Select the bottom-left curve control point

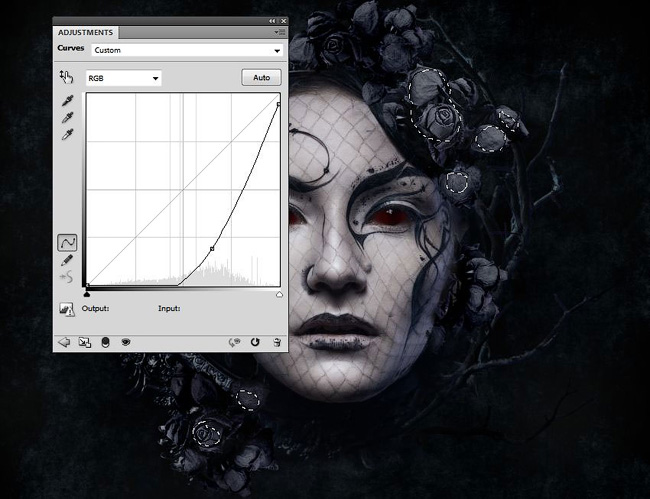click(87, 285)
